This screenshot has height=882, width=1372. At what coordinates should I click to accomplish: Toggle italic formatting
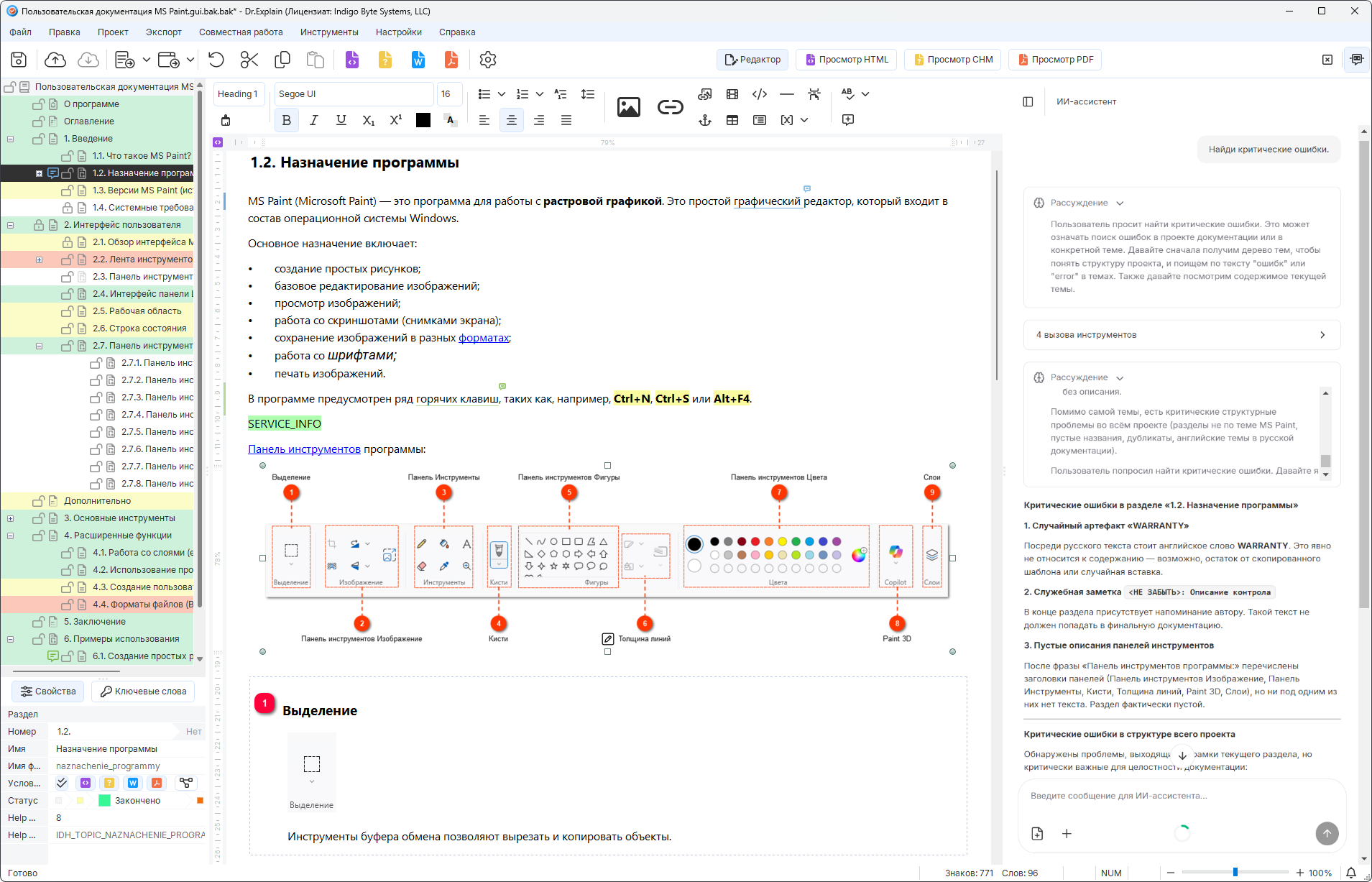(314, 120)
